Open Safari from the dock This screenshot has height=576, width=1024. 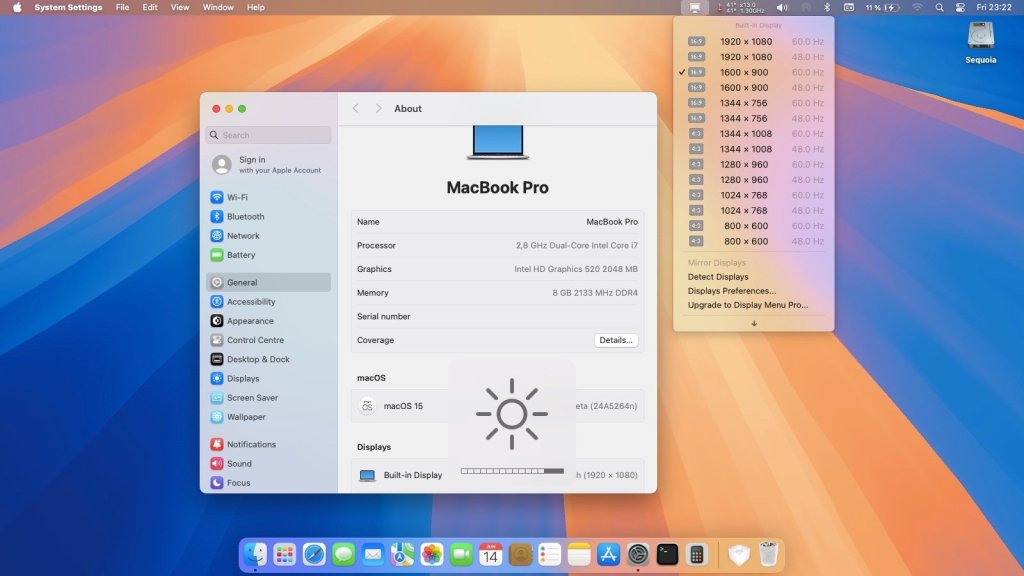tap(314, 554)
